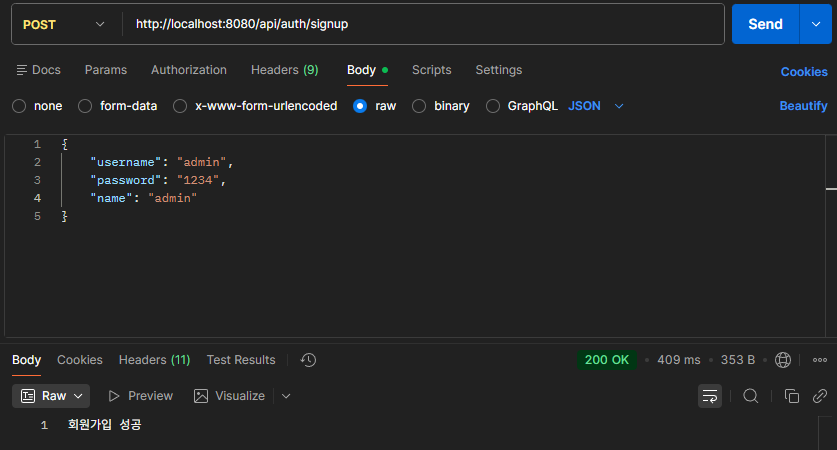The image size is (837, 450).
Task: Select the raw body type
Action: [375, 106]
